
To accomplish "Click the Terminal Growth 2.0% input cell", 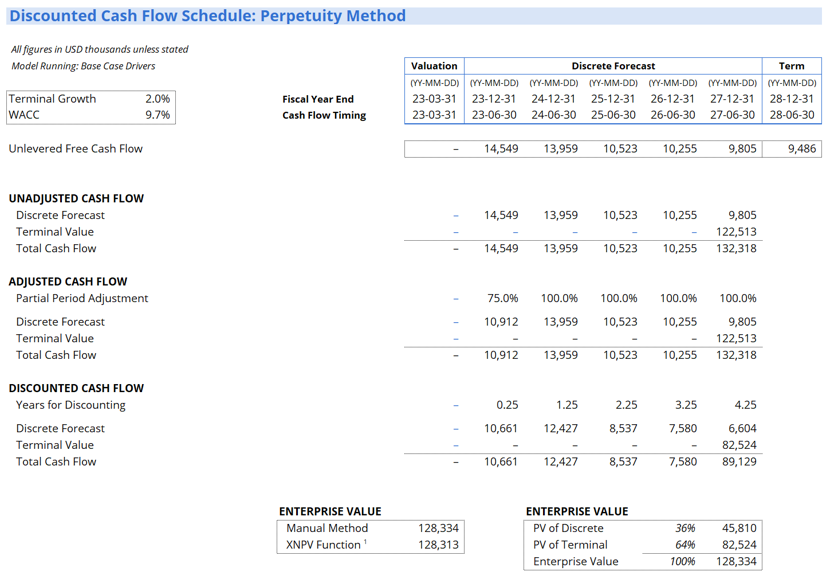I will [x=157, y=99].
